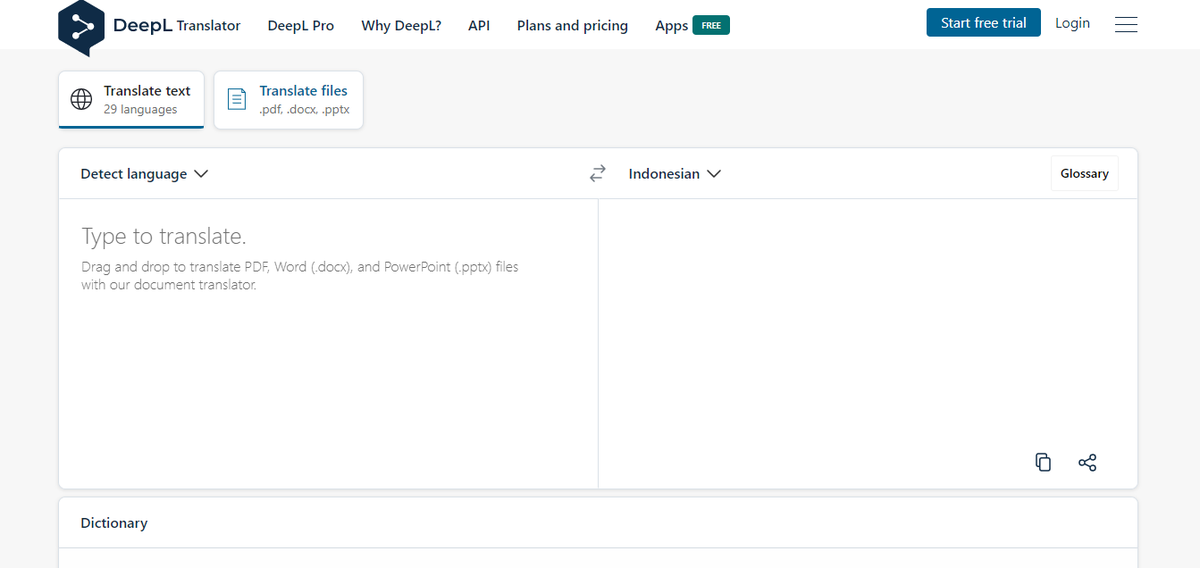The width and height of the screenshot is (1200, 568).
Task: Open the DeepL Pro menu item
Action: (x=301, y=25)
